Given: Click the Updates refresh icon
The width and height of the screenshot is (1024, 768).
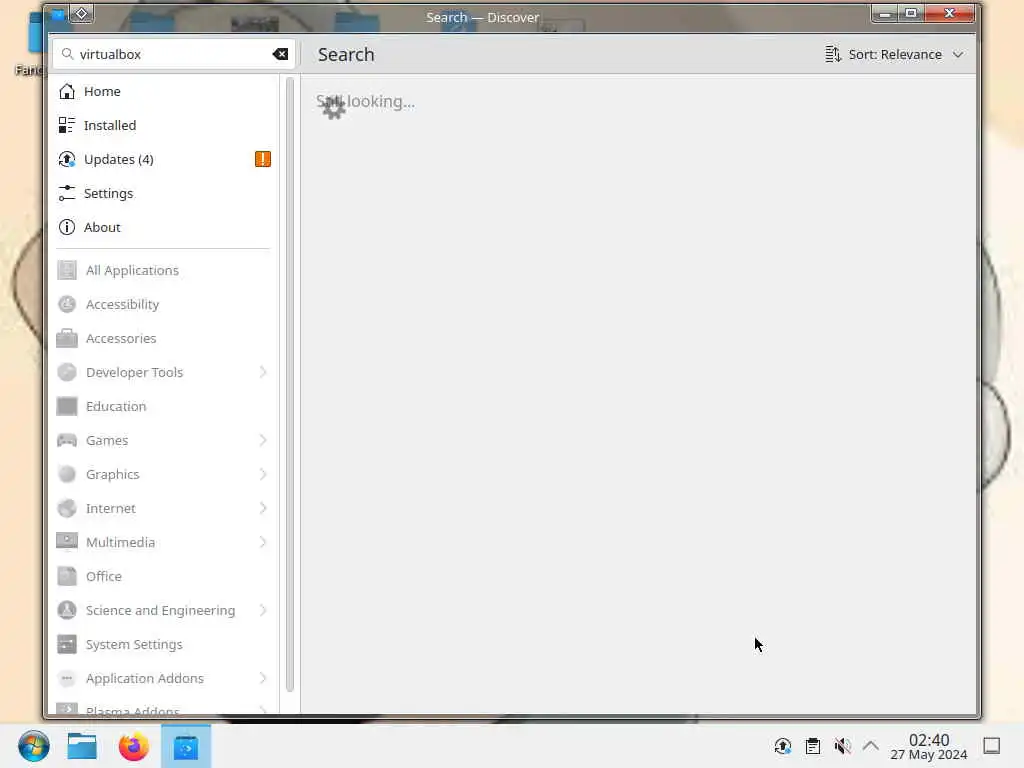Looking at the screenshot, I should tap(67, 159).
